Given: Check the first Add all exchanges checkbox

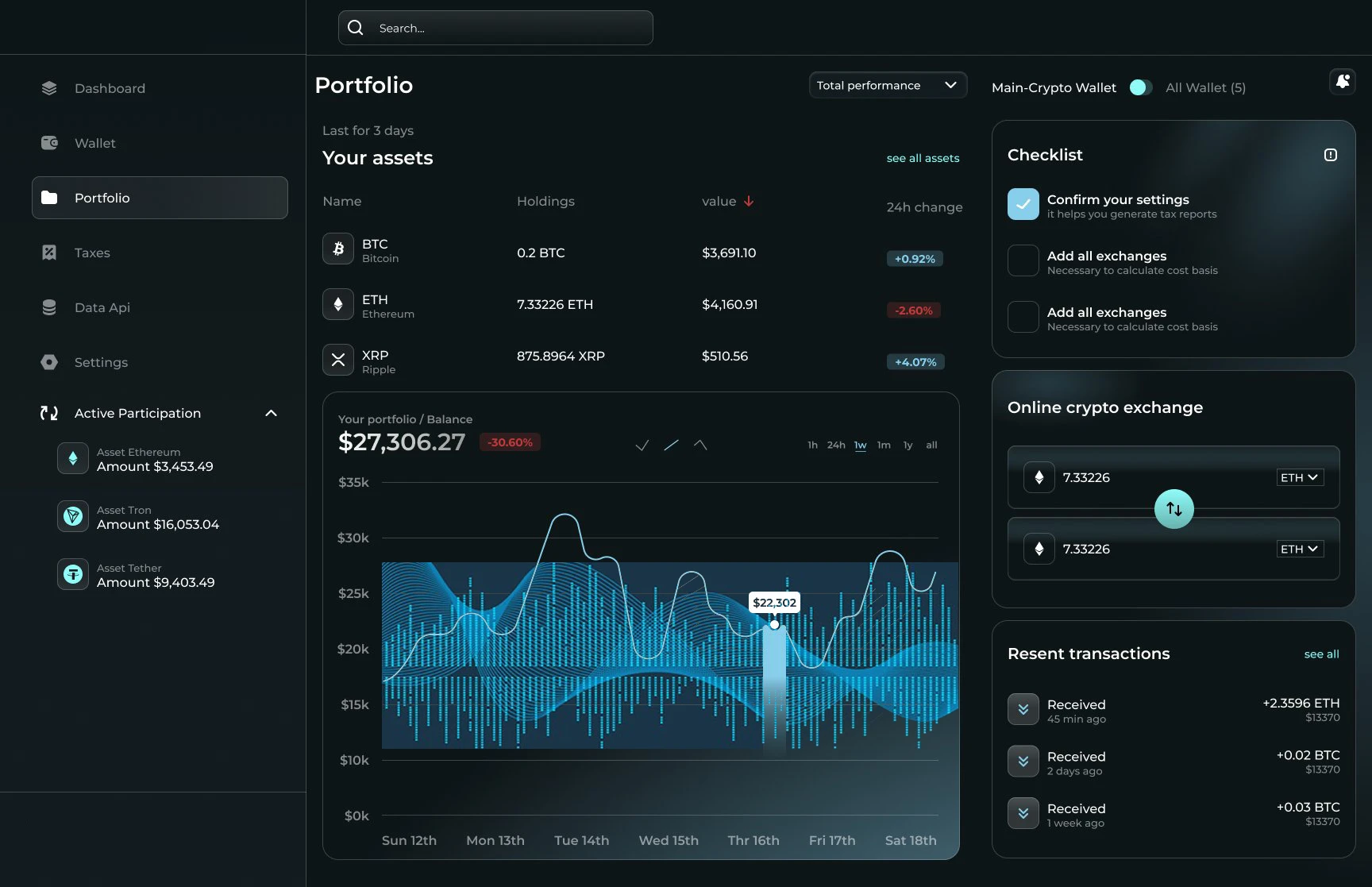Looking at the screenshot, I should [1023, 260].
